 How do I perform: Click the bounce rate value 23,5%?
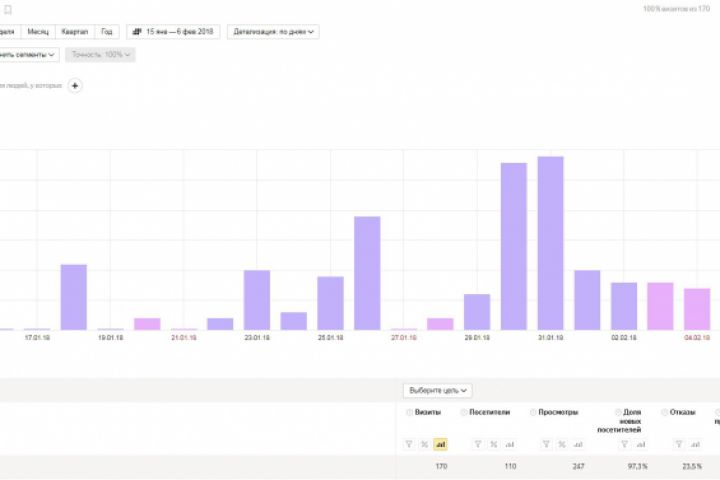click(x=692, y=466)
